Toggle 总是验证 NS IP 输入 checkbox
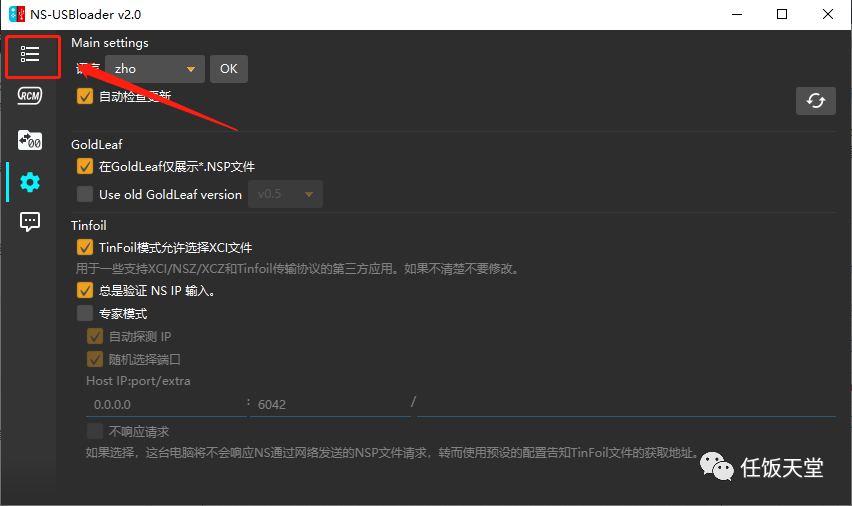 pos(85,290)
